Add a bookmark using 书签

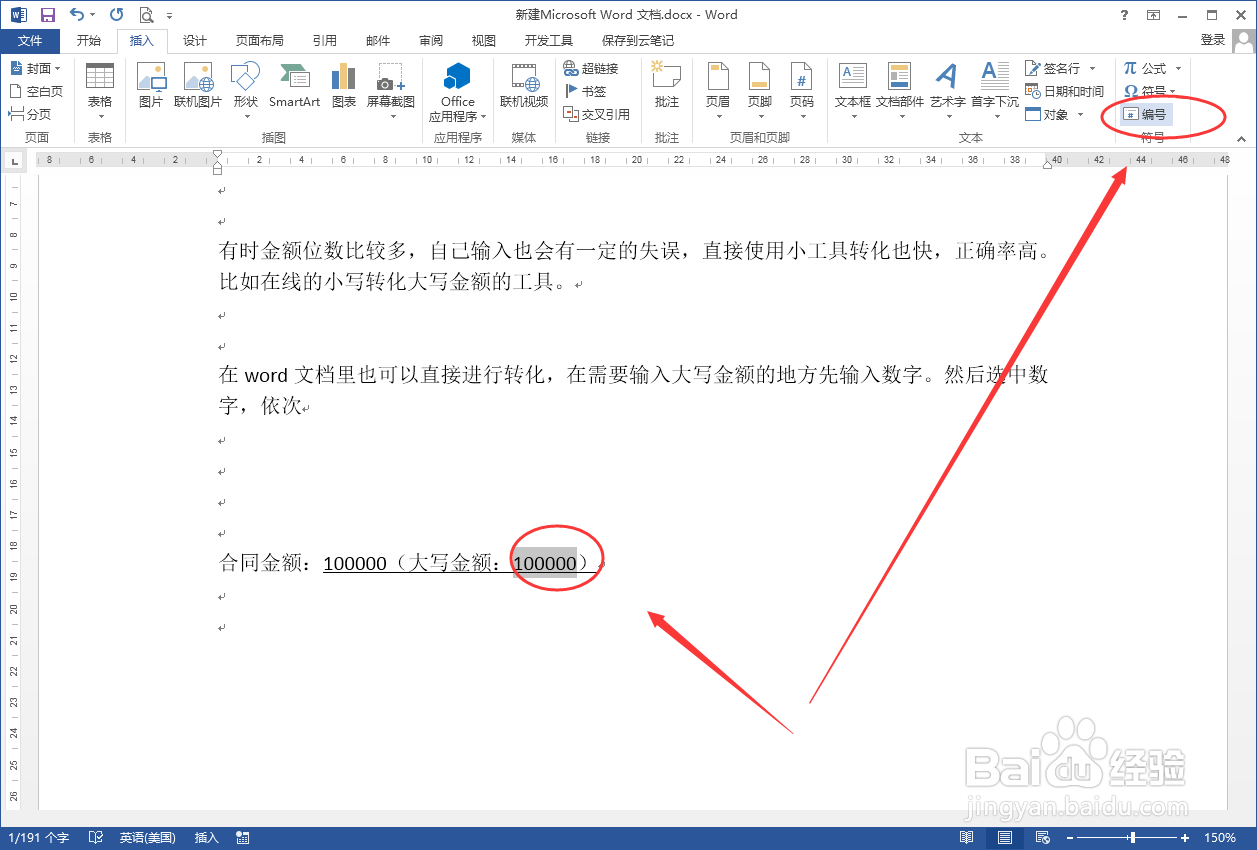point(589,90)
